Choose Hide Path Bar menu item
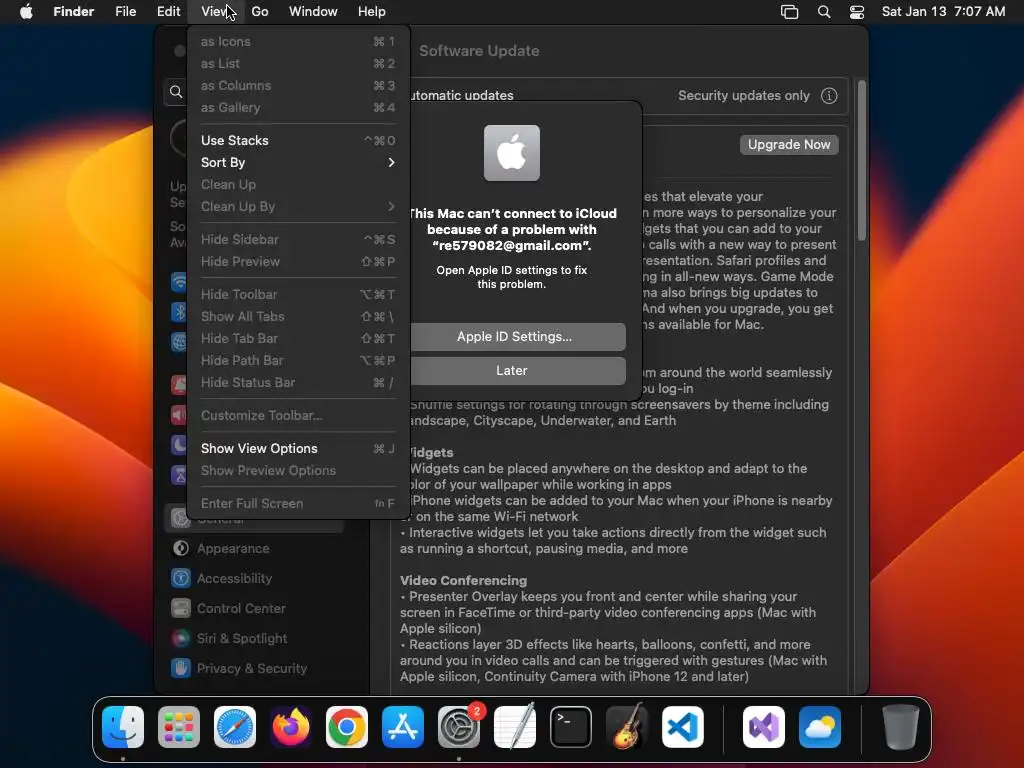Image resolution: width=1024 pixels, height=768 pixels. [x=298, y=360]
